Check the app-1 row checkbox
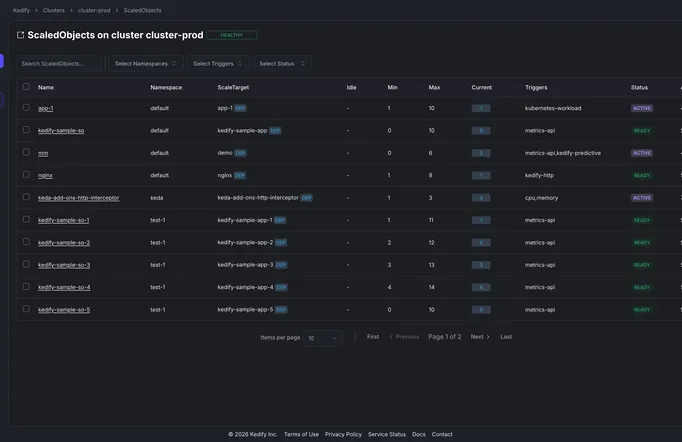This screenshot has width=682, height=442. pyautogui.click(x=26, y=107)
